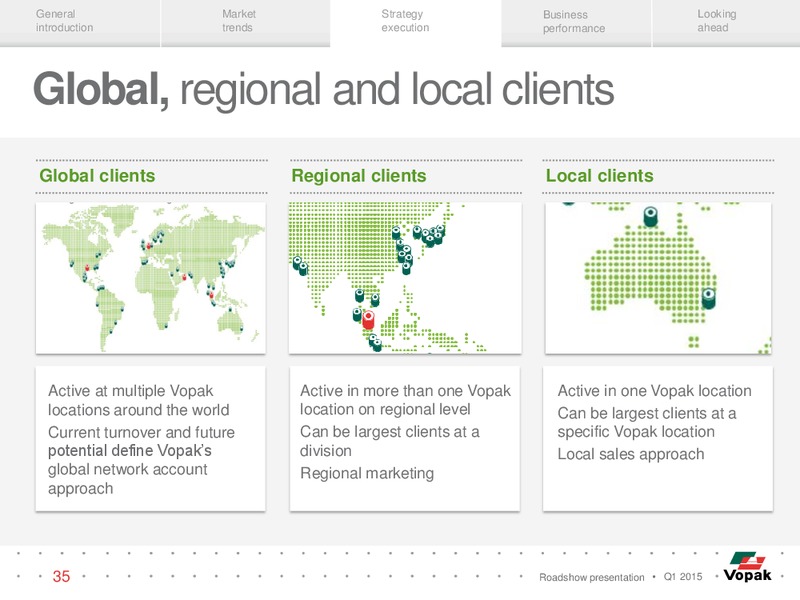The width and height of the screenshot is (800, 600).
Task: Go to the Business performance tab
Action: click(x=576, y=22)
